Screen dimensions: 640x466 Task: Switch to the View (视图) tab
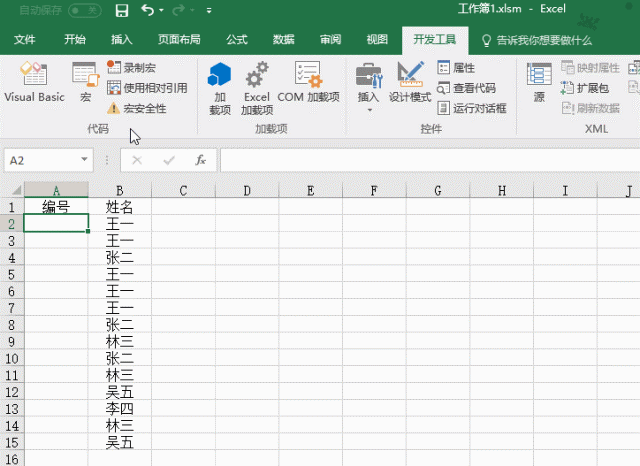[377, 40]
